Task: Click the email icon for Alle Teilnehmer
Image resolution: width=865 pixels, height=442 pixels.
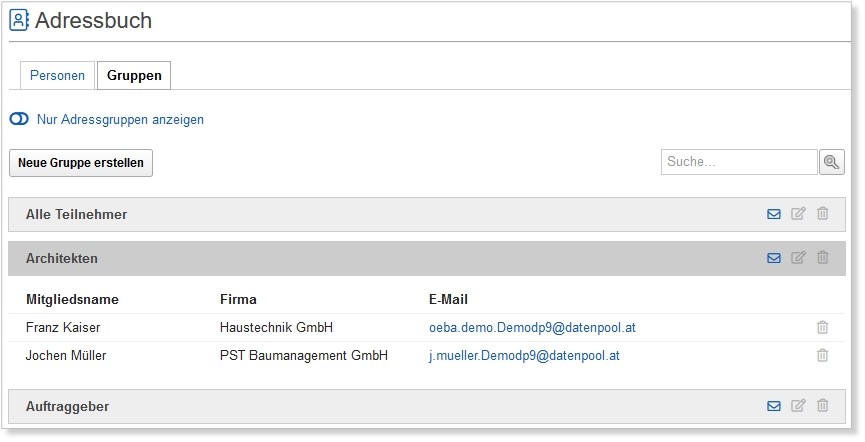Action: [773, 214]
